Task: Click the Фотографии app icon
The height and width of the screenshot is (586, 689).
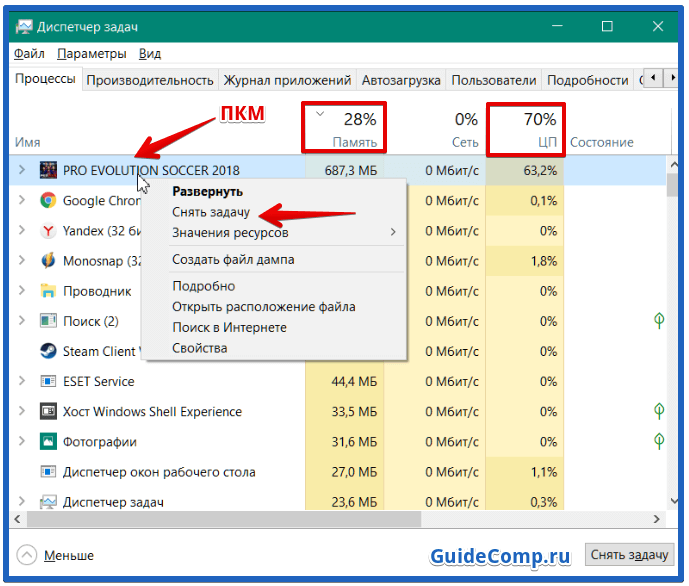Action: [x=48, y=441]
